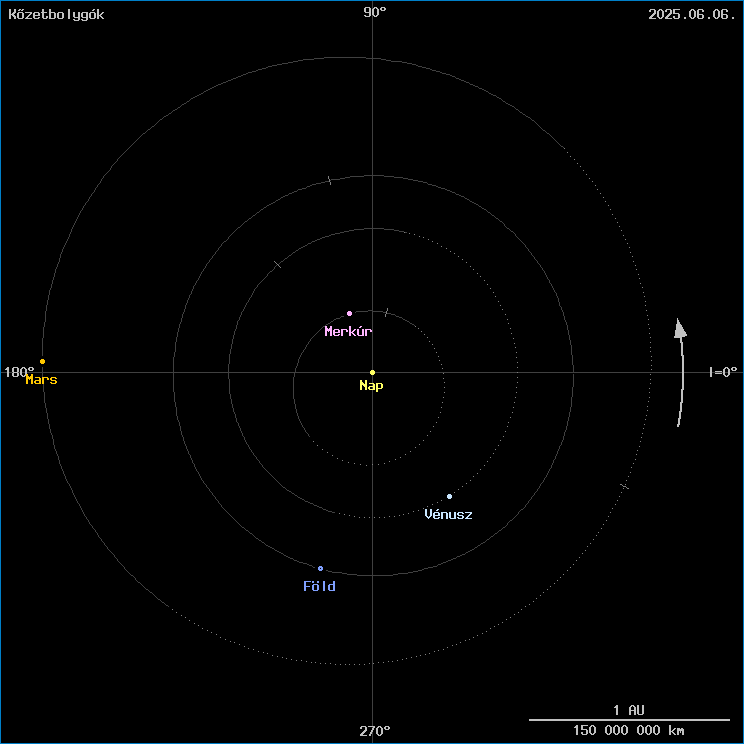Click the 'Kőzetbolygók' title text
The image size is (744, 744).
[x=56, y=14]
